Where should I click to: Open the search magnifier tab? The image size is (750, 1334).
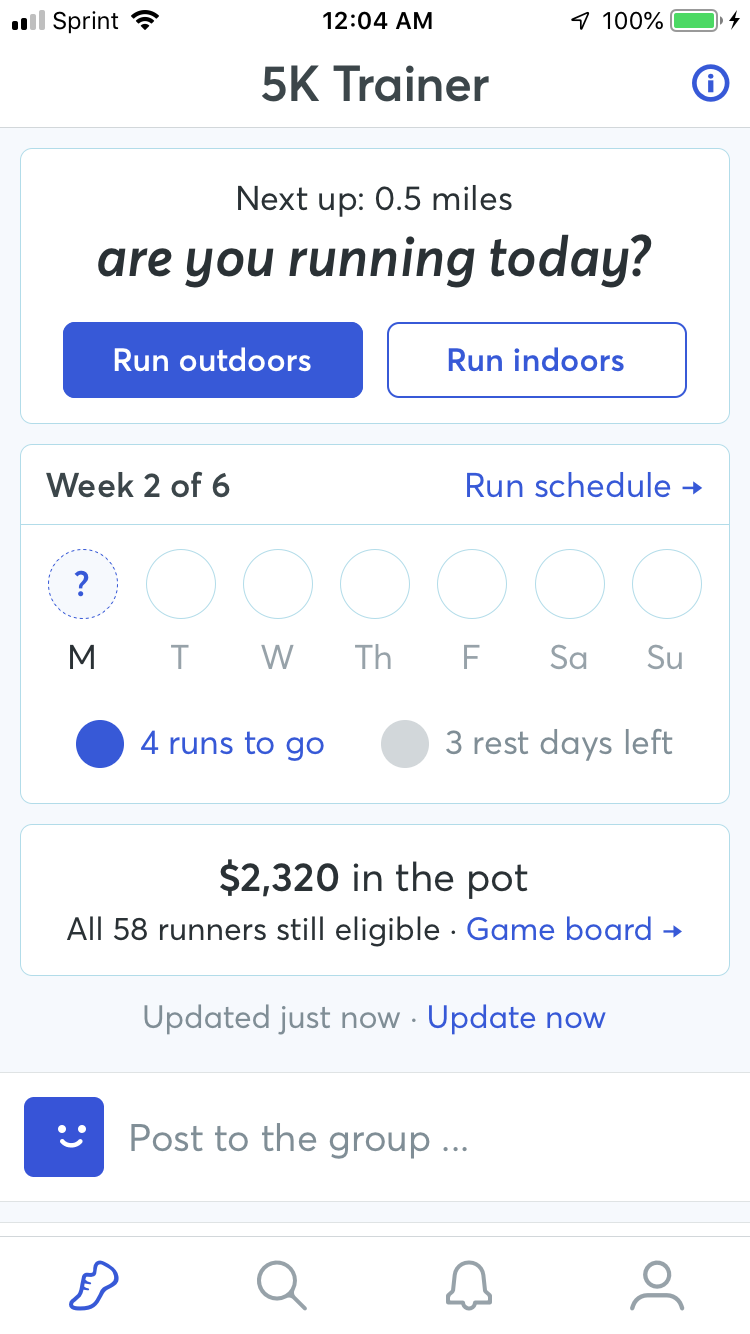281,1285
